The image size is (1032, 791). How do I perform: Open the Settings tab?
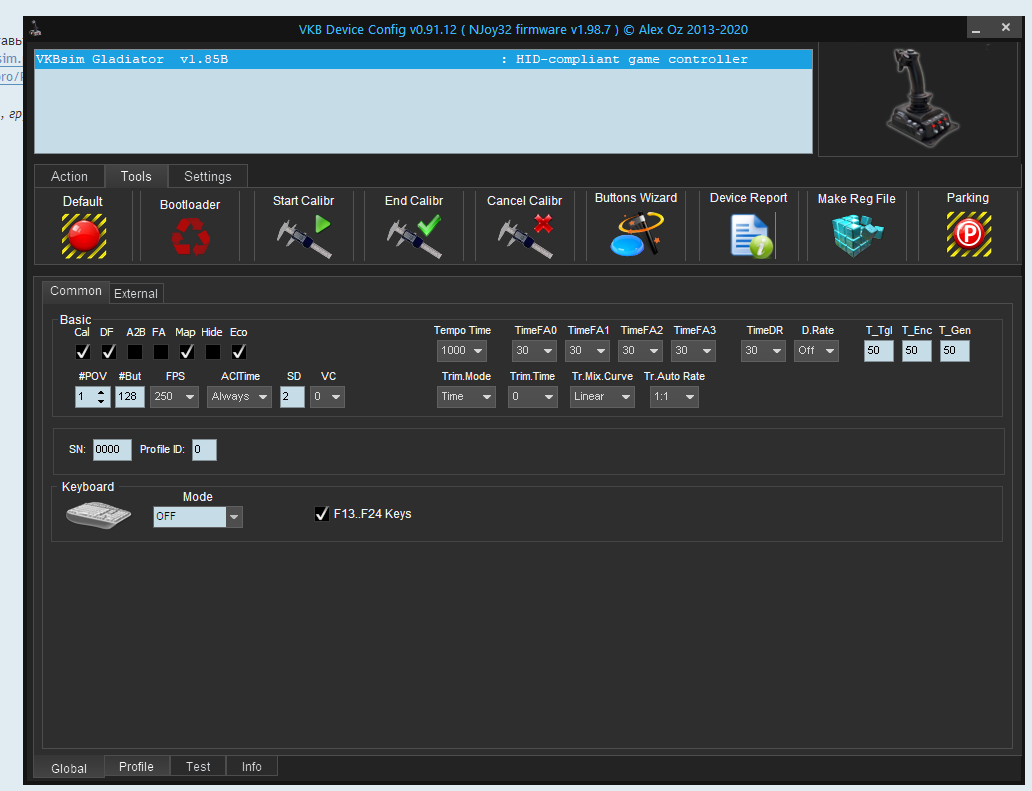click(208, 176)
